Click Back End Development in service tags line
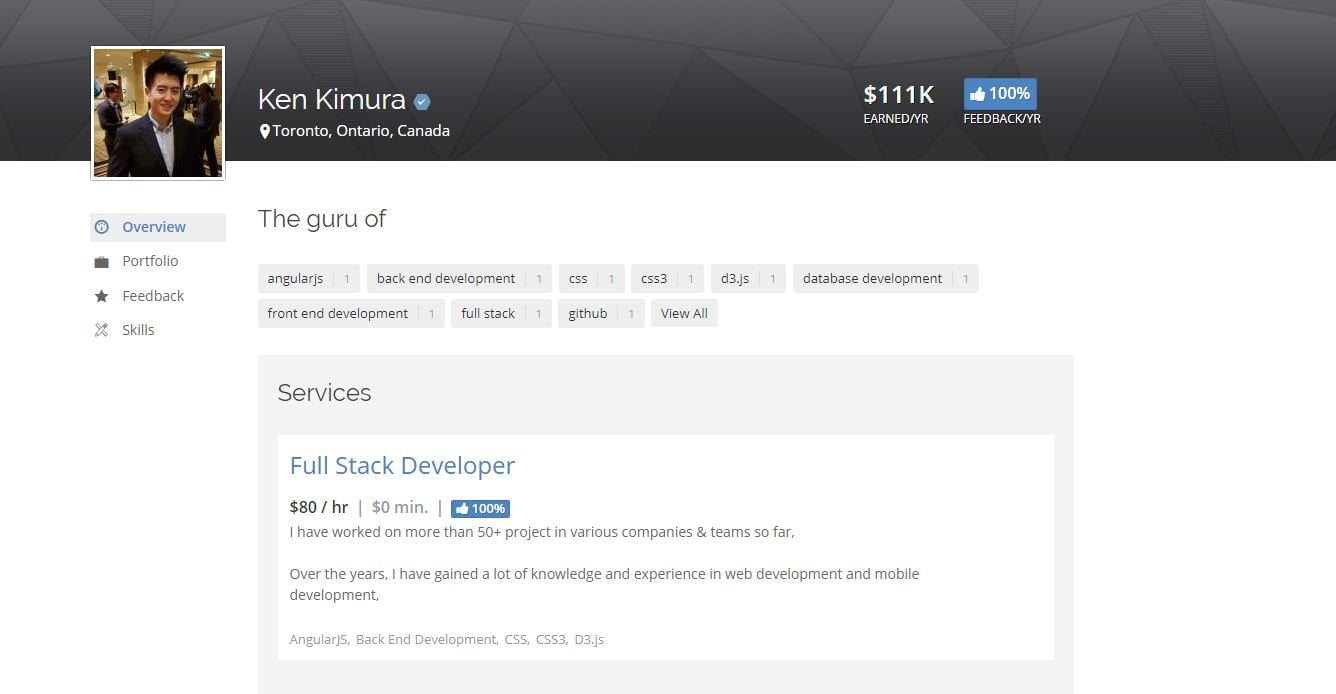 (426, 640)
